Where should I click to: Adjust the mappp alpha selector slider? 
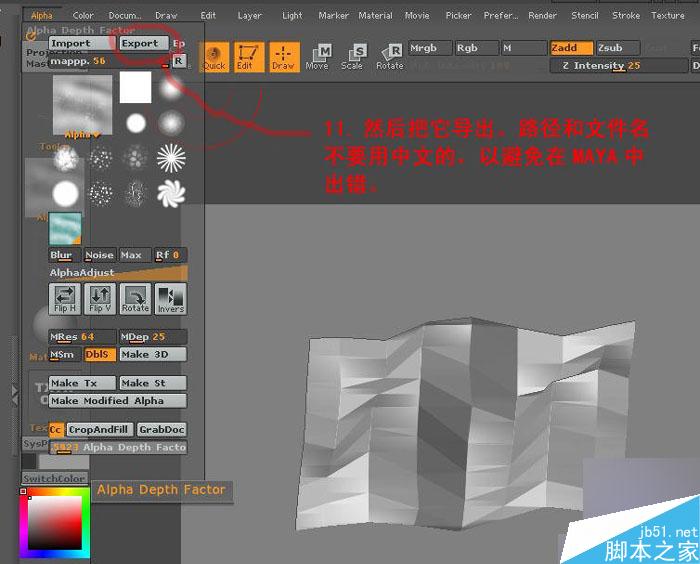point(109,61)
